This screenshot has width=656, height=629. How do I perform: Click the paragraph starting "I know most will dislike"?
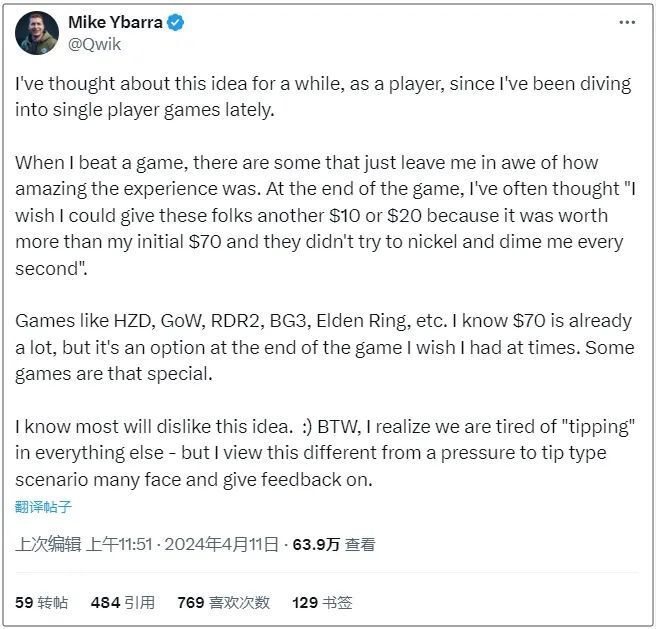323,452
